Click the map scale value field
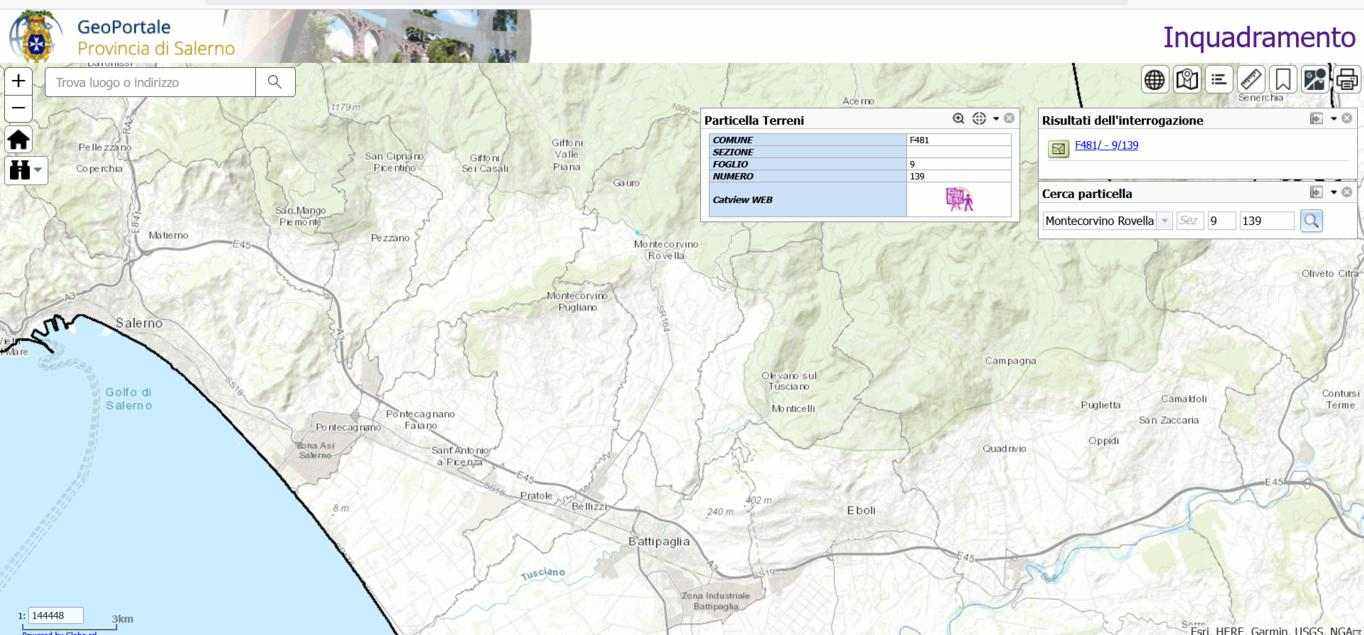 [x=55, y=616]
